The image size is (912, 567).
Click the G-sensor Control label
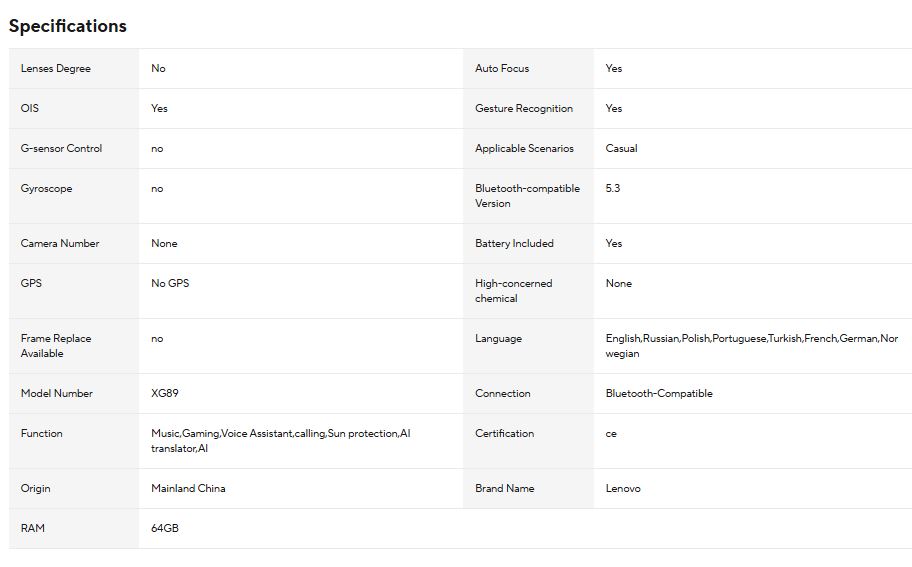[61, 148]
